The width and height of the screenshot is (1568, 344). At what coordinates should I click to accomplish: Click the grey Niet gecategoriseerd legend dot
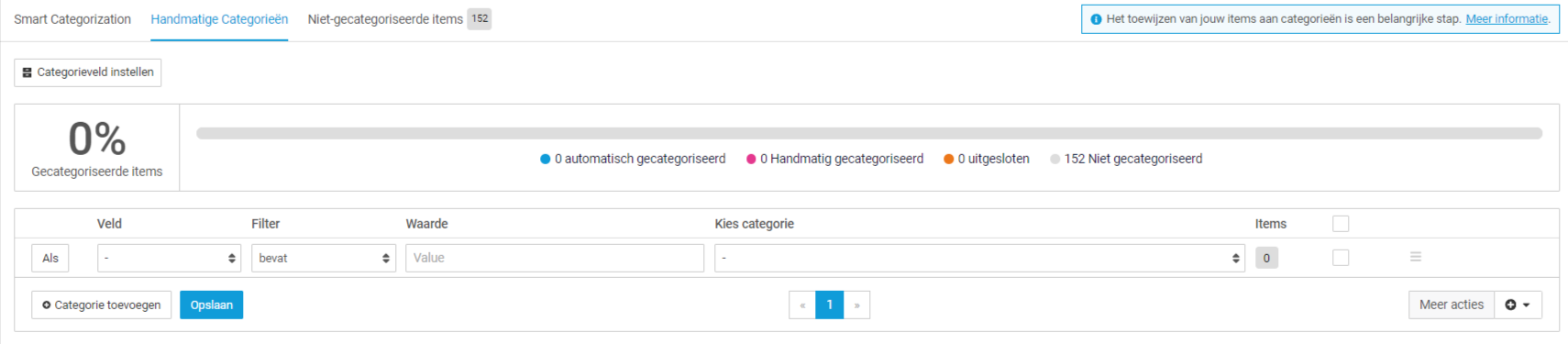tap(1055, 159)
